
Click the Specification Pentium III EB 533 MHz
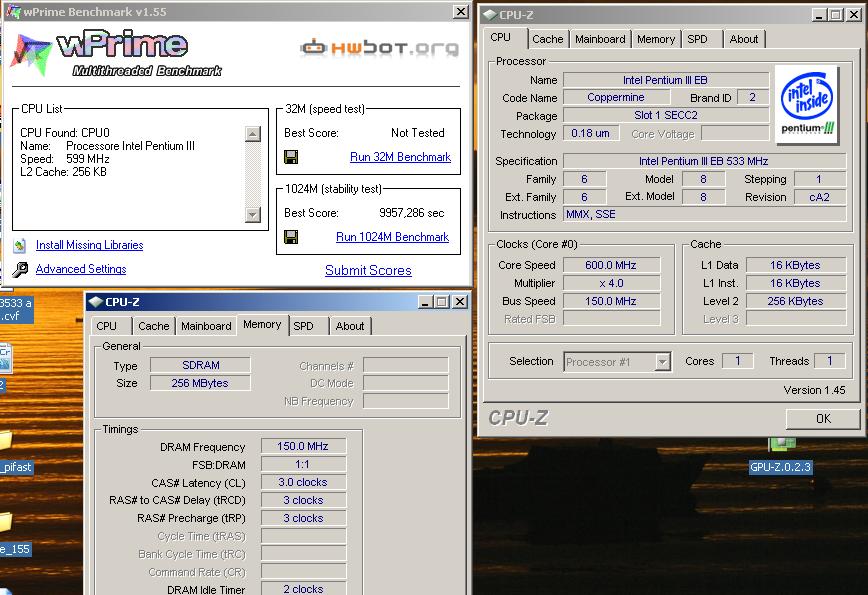(x=704, y=162)
